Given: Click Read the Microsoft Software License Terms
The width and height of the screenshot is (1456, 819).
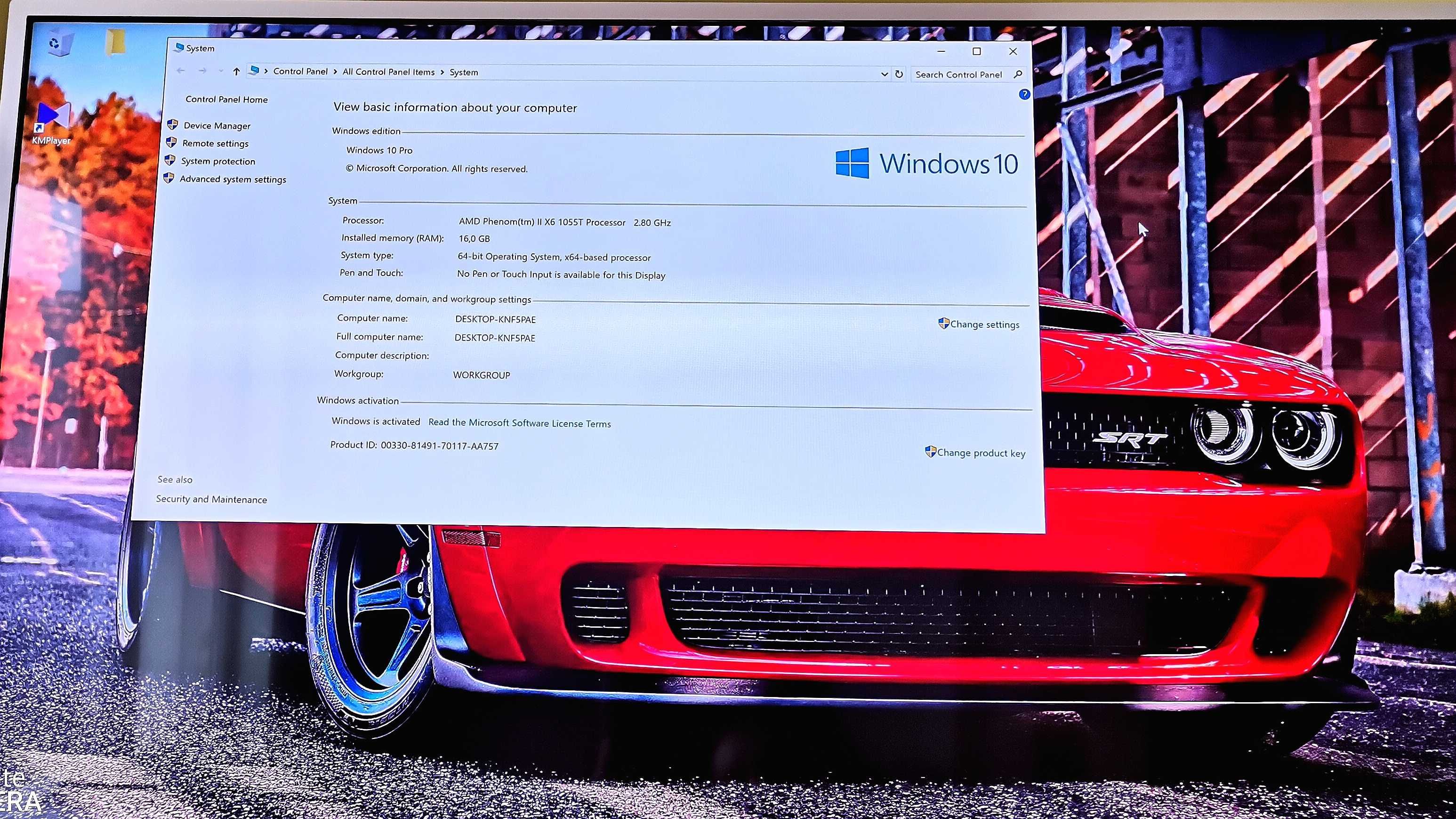Looking at the screenshot, I should (x=519, y=422).
